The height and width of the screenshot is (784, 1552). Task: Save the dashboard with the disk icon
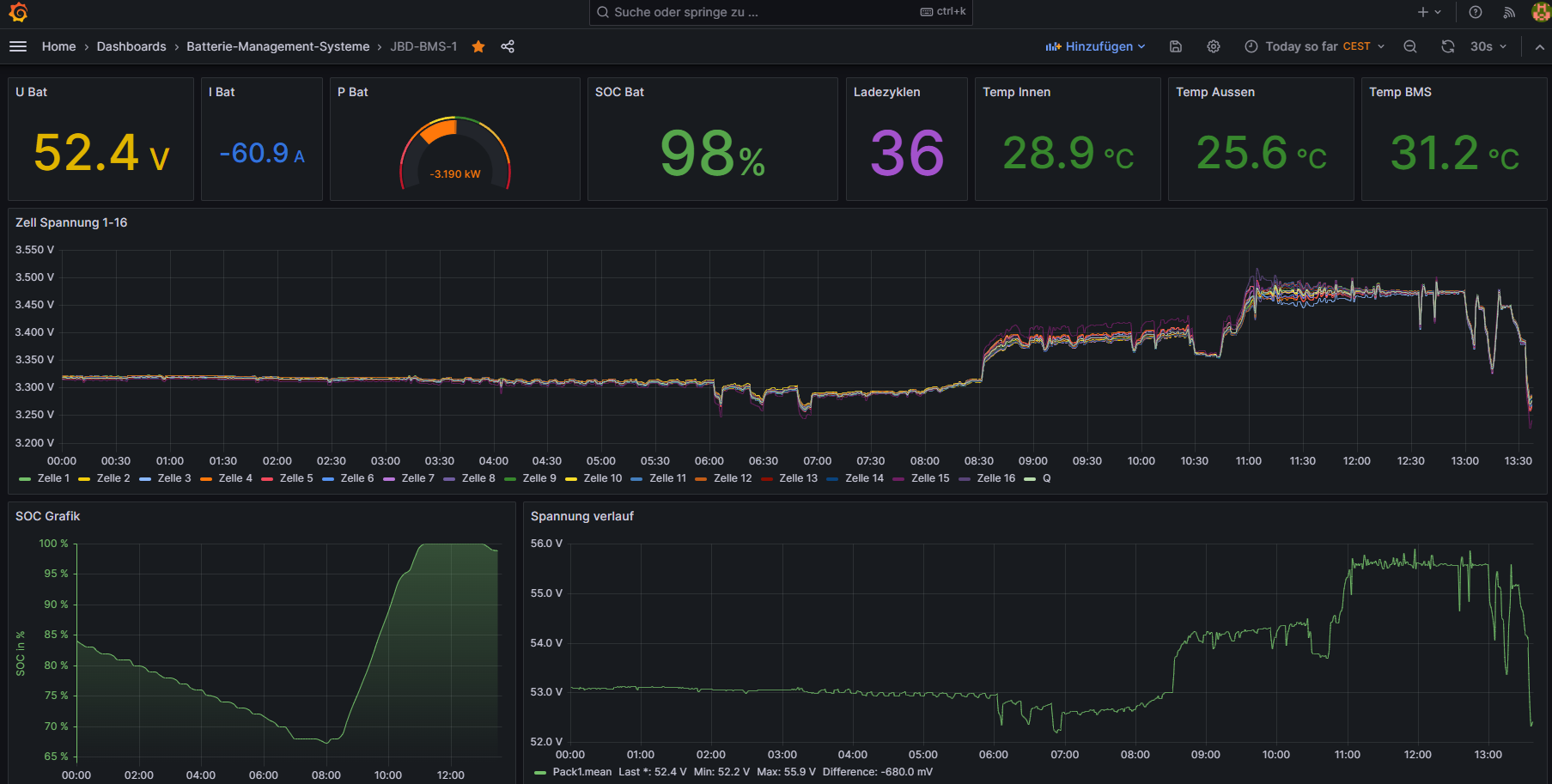click(x=1176, y=46)
